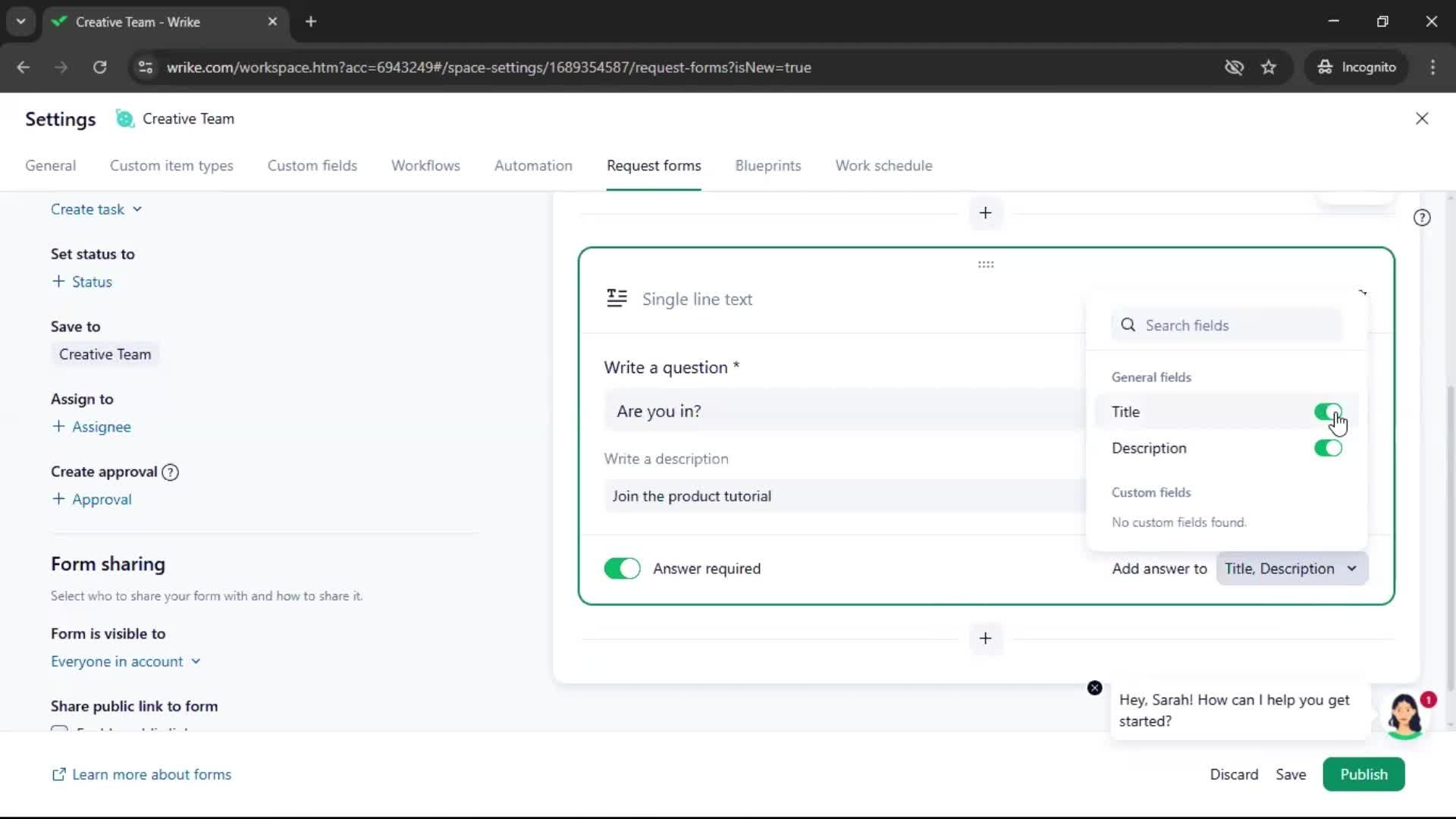Open Learn more about forms link
The width and height of the screenshot is (1456, 819).
[x=141, y=774]
